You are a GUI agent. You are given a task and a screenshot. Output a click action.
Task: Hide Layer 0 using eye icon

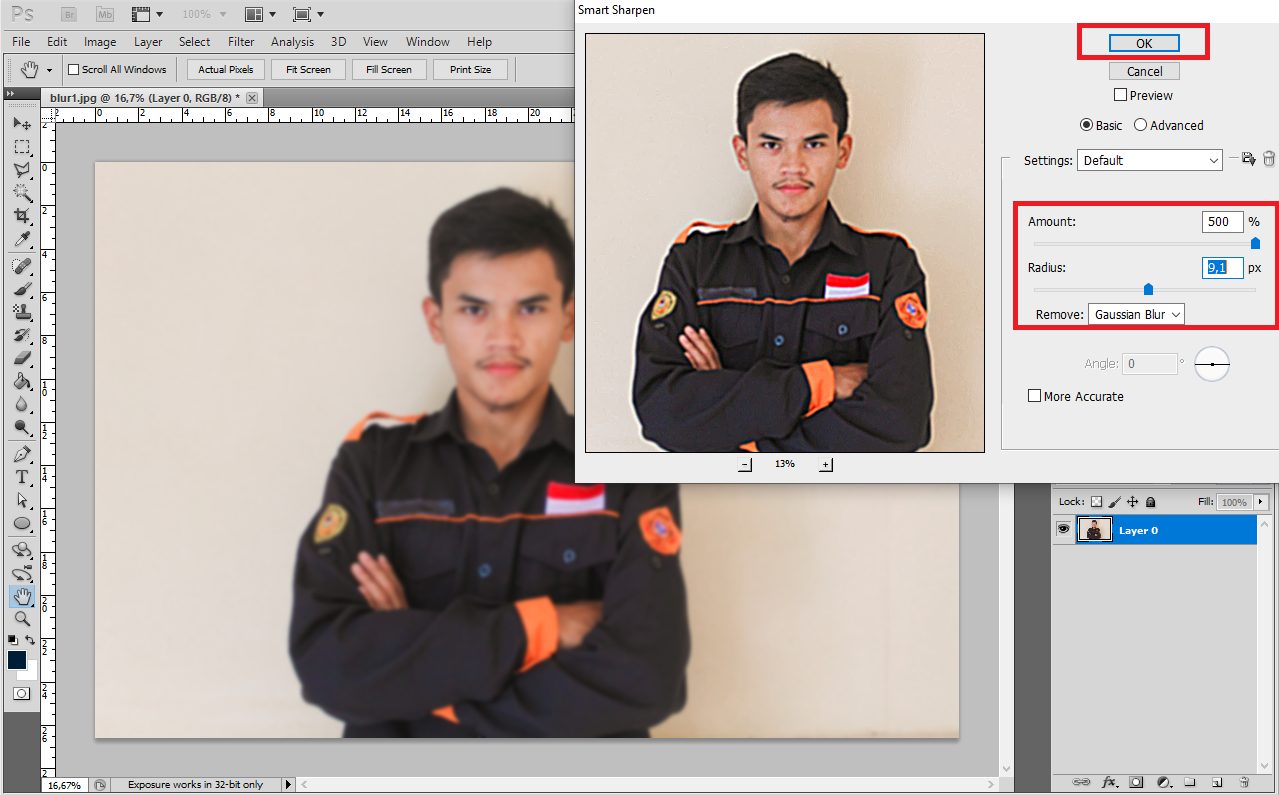click(x=1063, y=530)
